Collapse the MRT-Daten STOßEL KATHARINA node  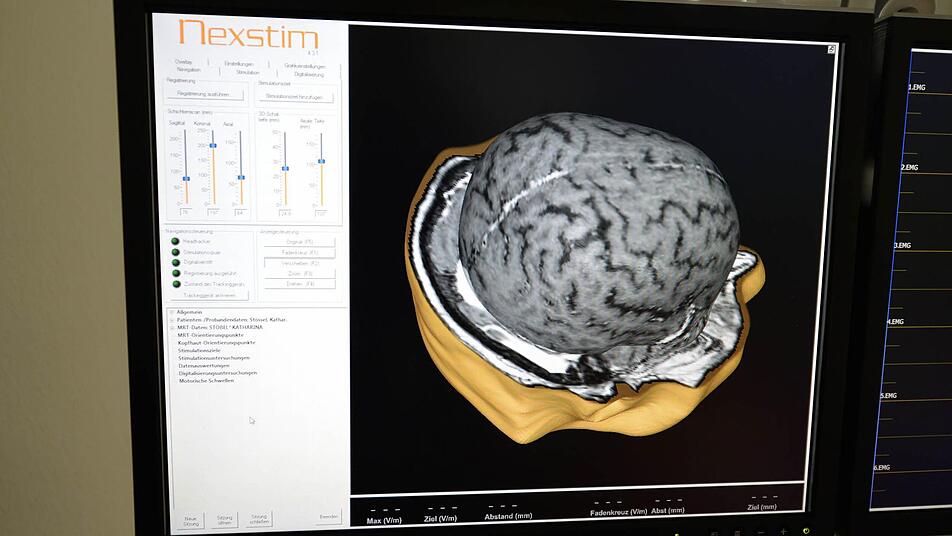172,328
